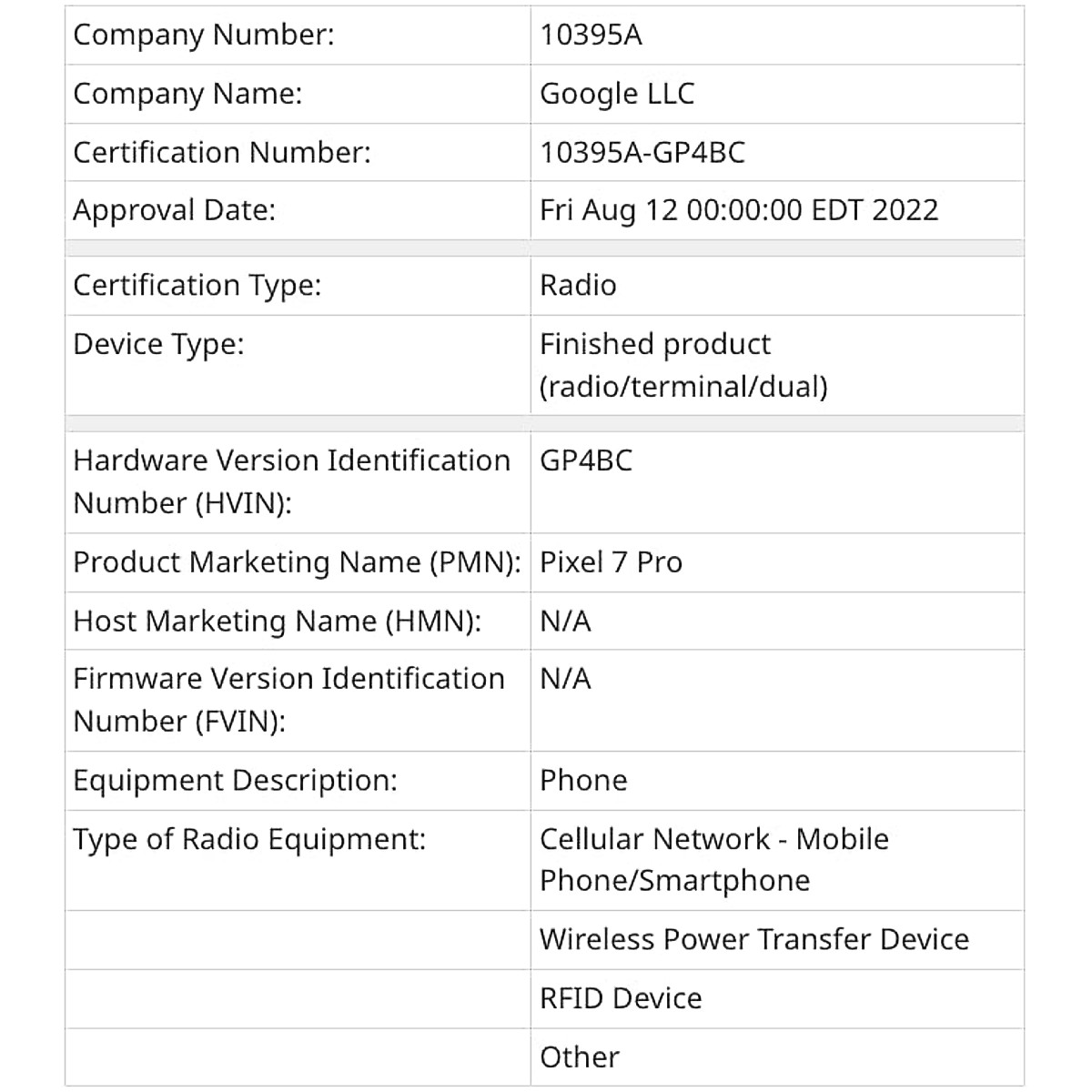Click the Finished product device type value
Screen dimensions: 1092x1092
pyautogui.click(x=682, y=365)
